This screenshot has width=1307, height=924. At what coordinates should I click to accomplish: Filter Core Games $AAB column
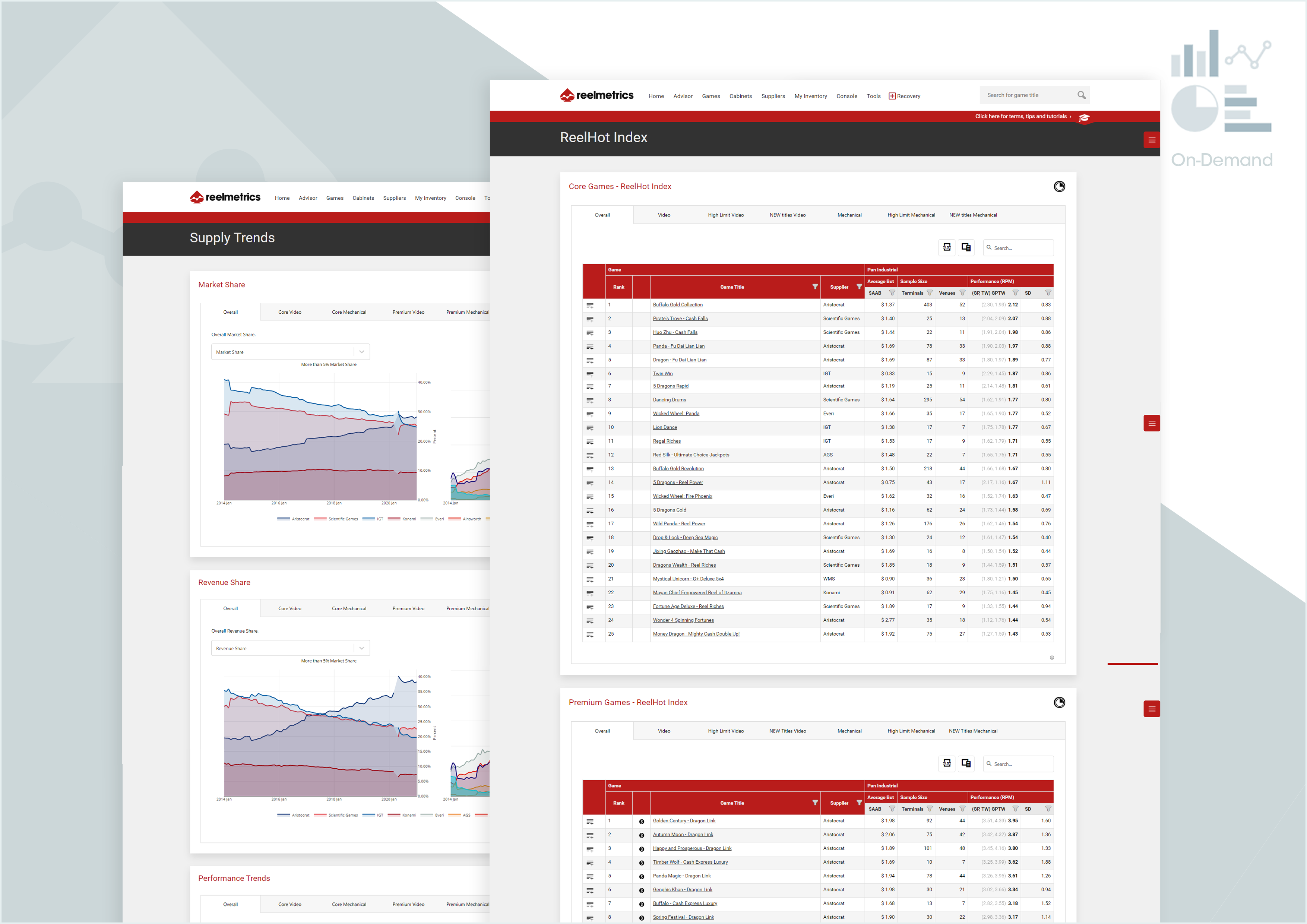(892, 293)
